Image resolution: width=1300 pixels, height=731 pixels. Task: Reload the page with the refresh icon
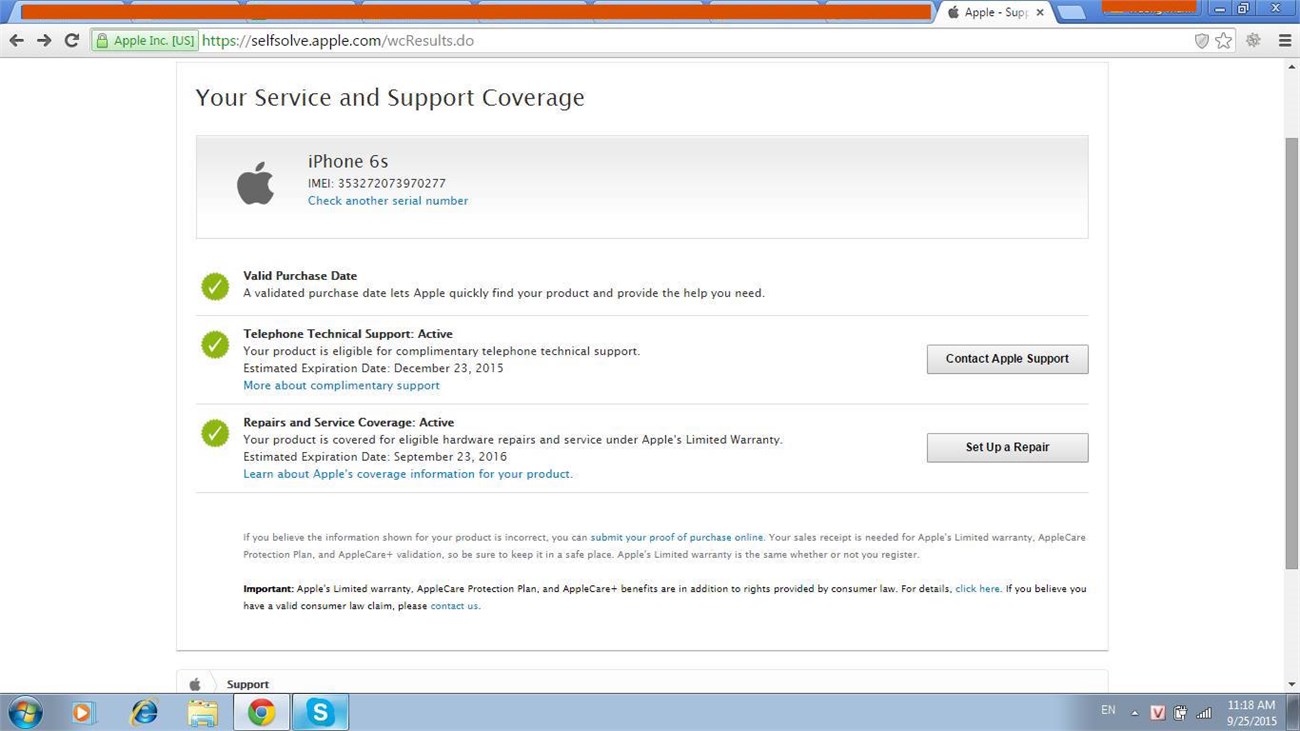(x=72, y=41)
